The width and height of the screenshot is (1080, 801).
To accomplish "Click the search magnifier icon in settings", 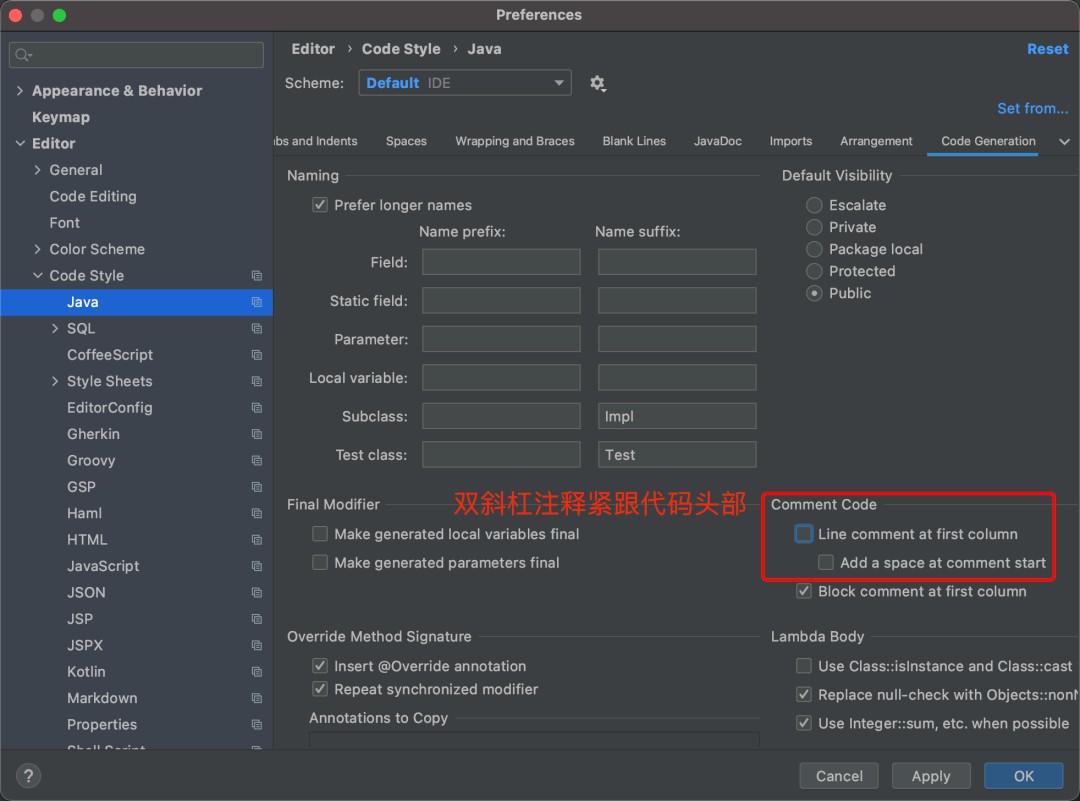I will tap(24, 55).
